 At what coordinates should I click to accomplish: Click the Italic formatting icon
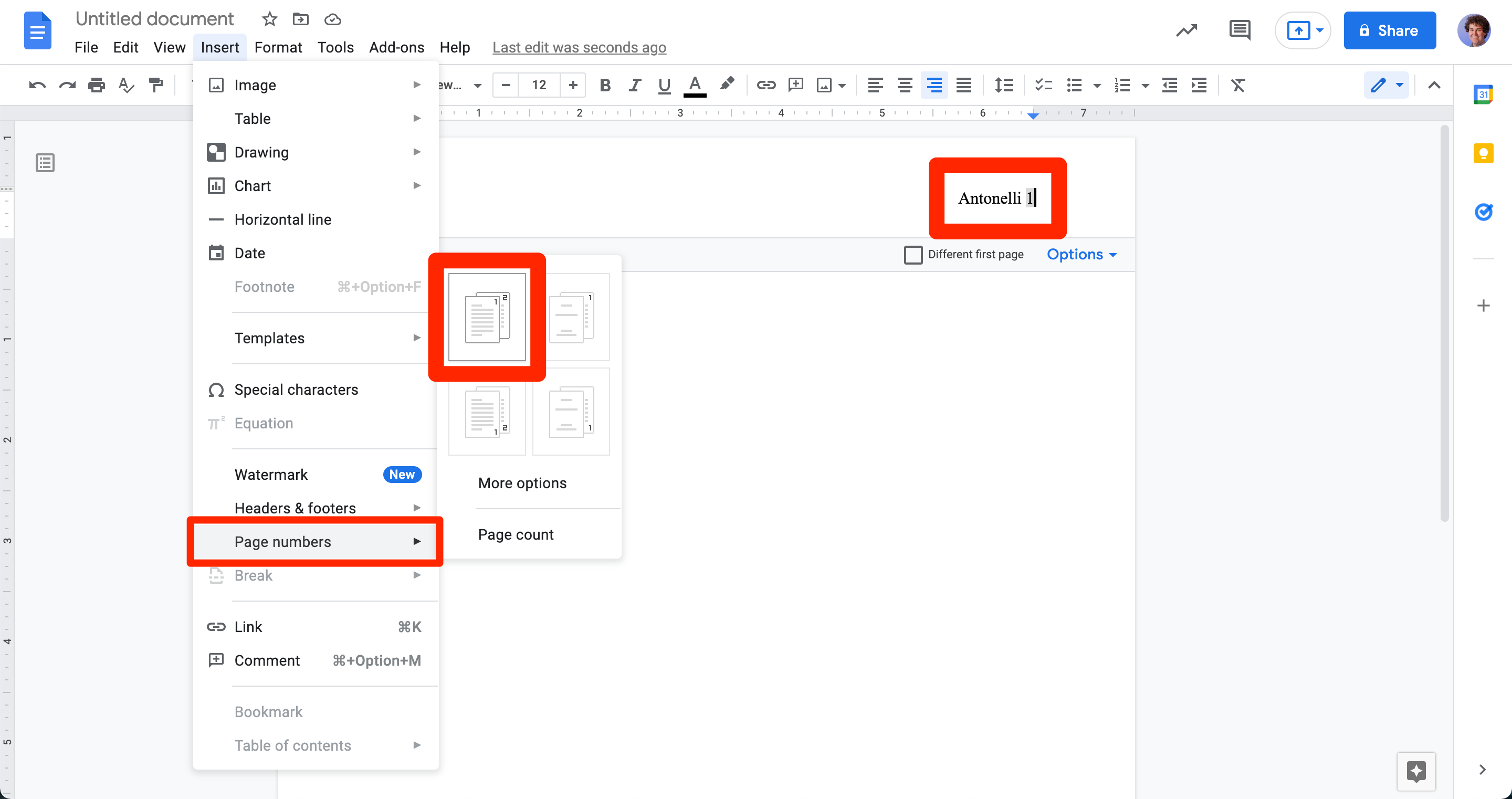tap(634, 86)
